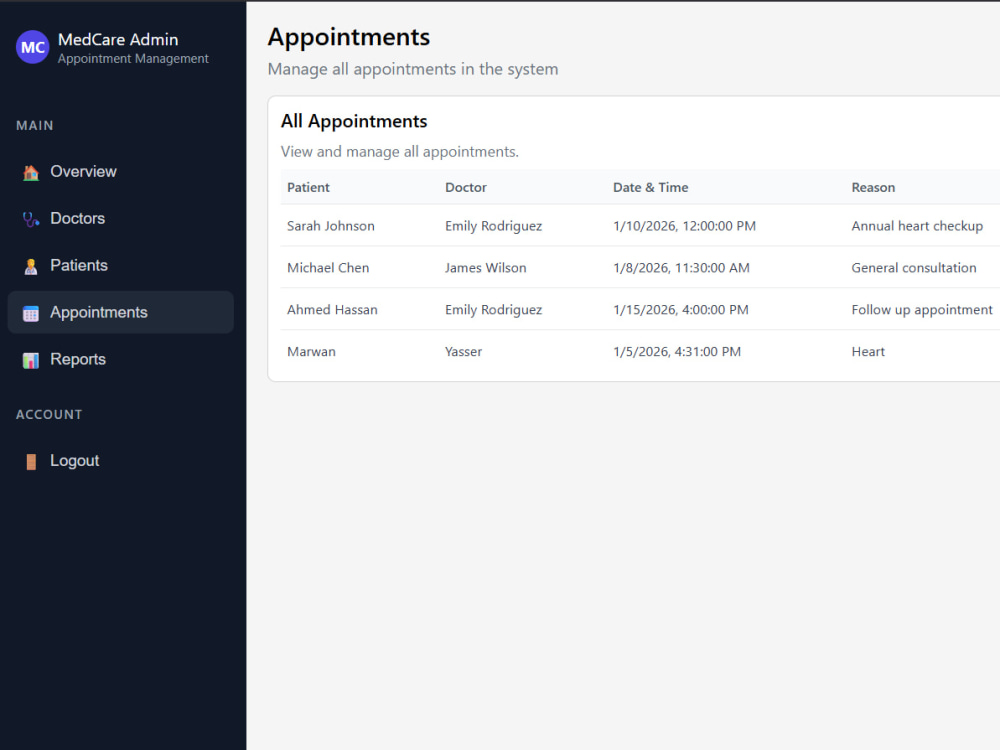
Task: Click the 1/5/2026, 4:31:00 PM date
Action: click(x=677, y=352)
